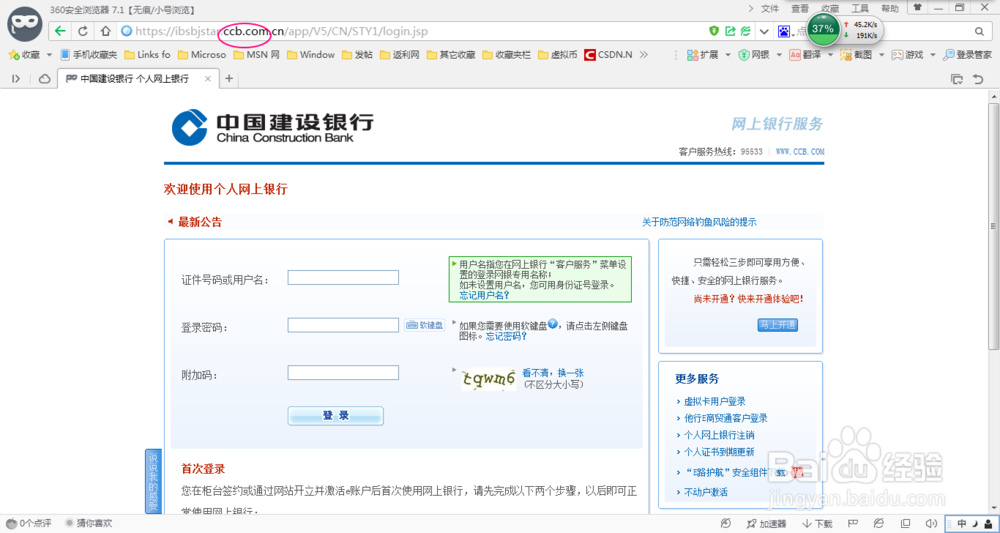Viewport: 1000px width, 533px height.
Task: Click 忘记用户名? link
Action: click(x=484, y=295)
